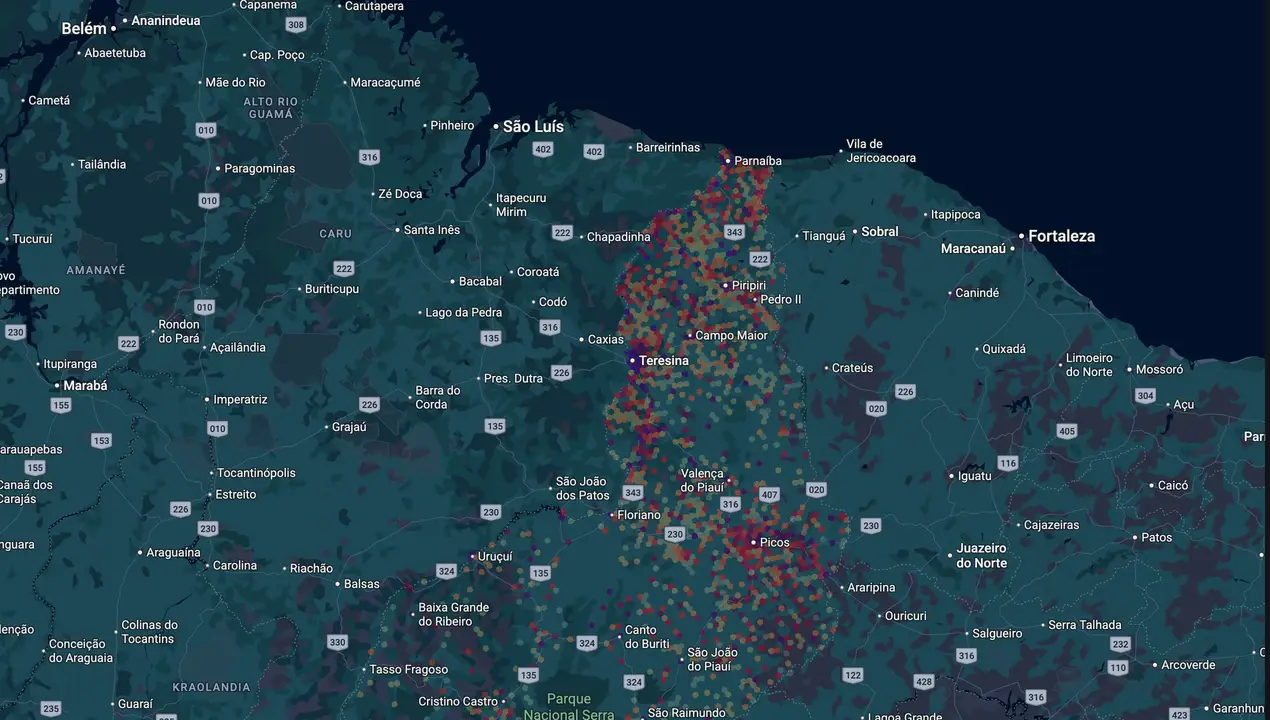Click the Araripina label
The height and width of the screenshot is (720, 1270).
pyautogui.click(x=872, y=589)
